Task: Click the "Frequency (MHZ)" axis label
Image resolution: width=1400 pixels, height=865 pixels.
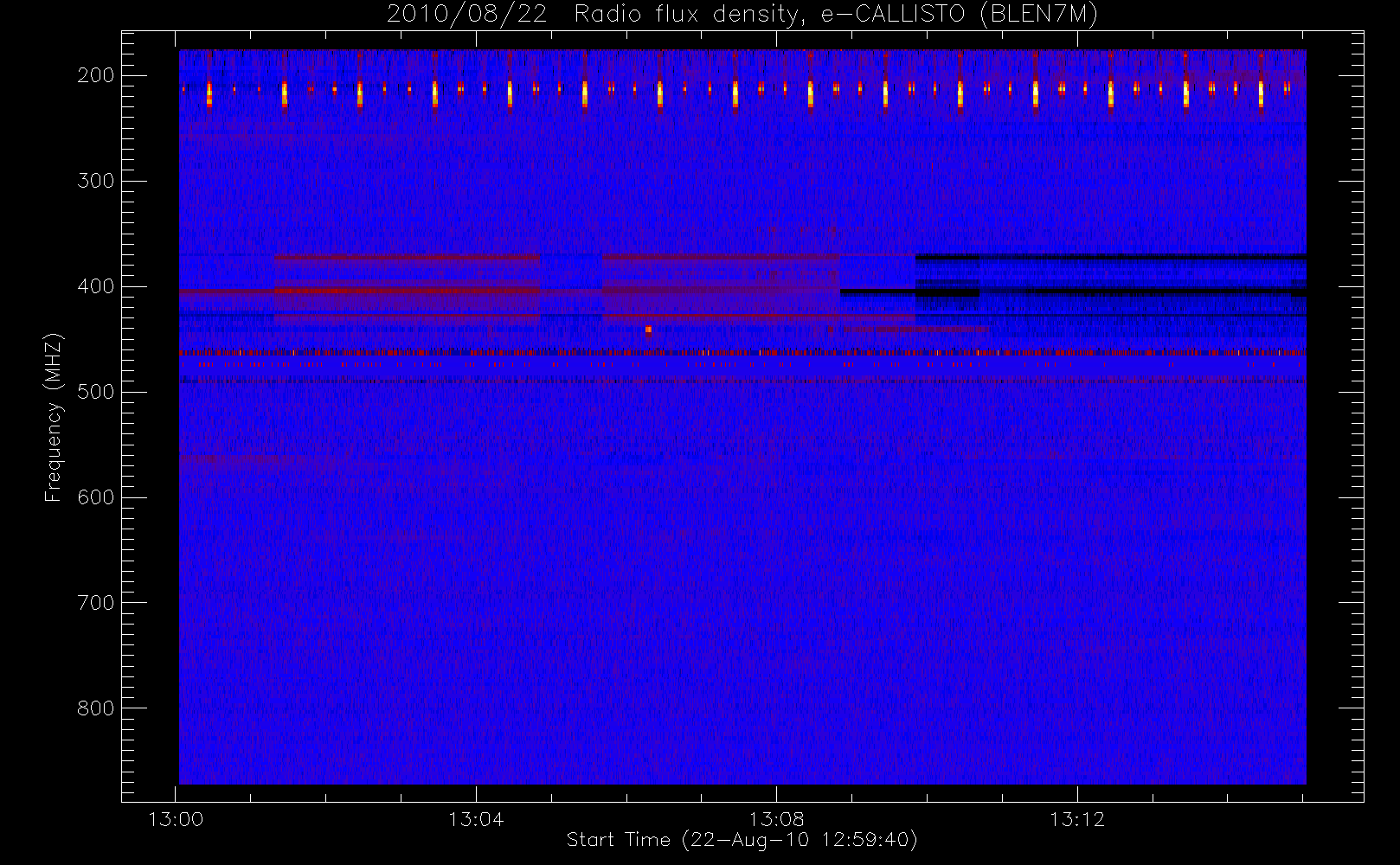Action: 54,417
